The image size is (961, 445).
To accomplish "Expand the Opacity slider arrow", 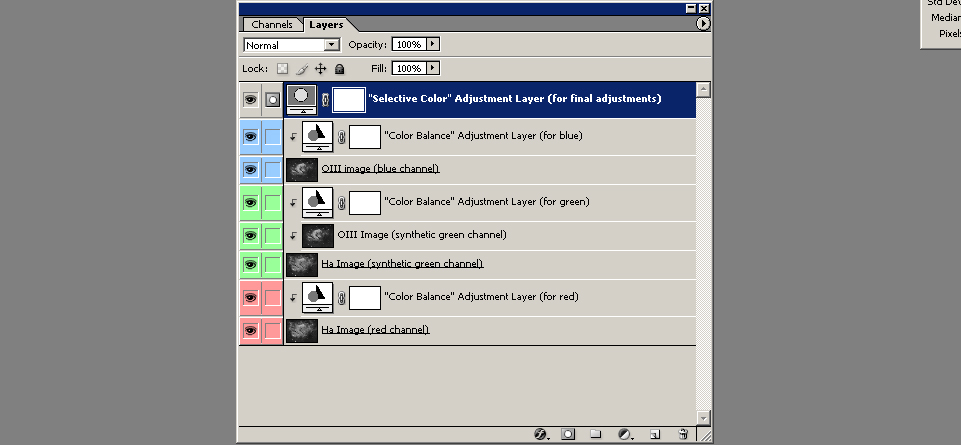I will (432, 45).
